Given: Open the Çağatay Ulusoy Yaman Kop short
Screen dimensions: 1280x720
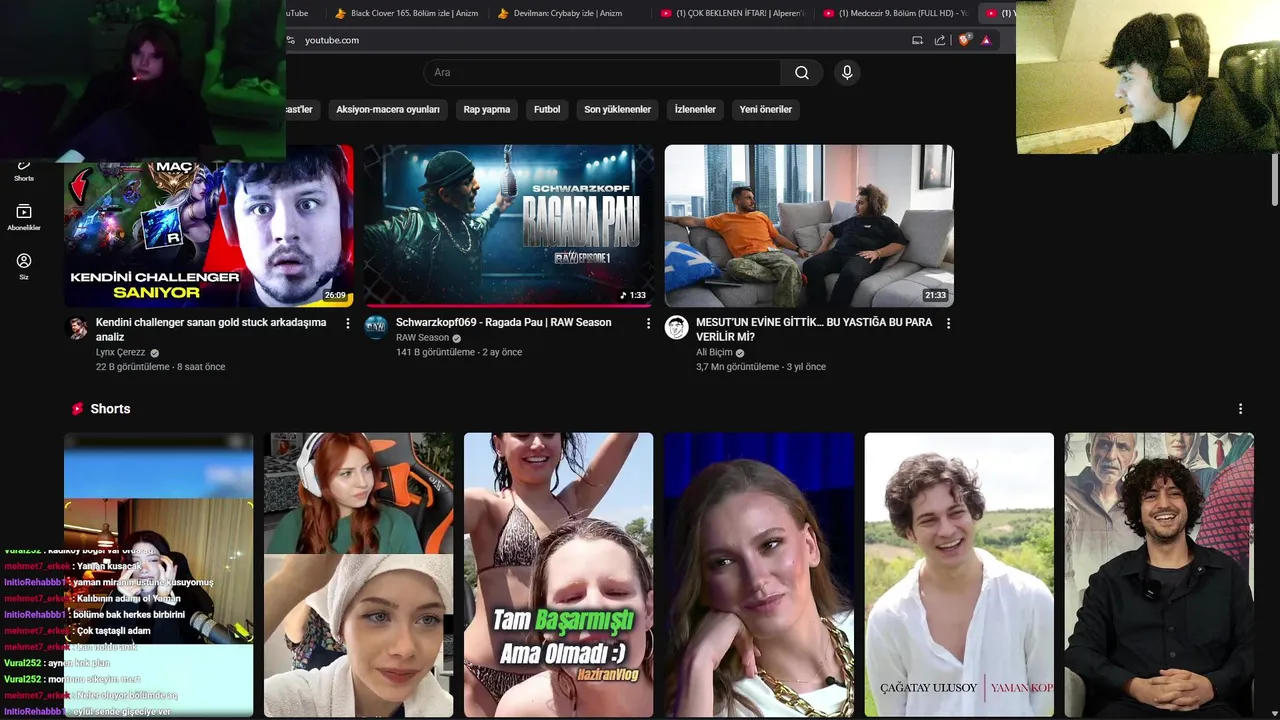Looking at the screenshot, I should tap(959, 575).
